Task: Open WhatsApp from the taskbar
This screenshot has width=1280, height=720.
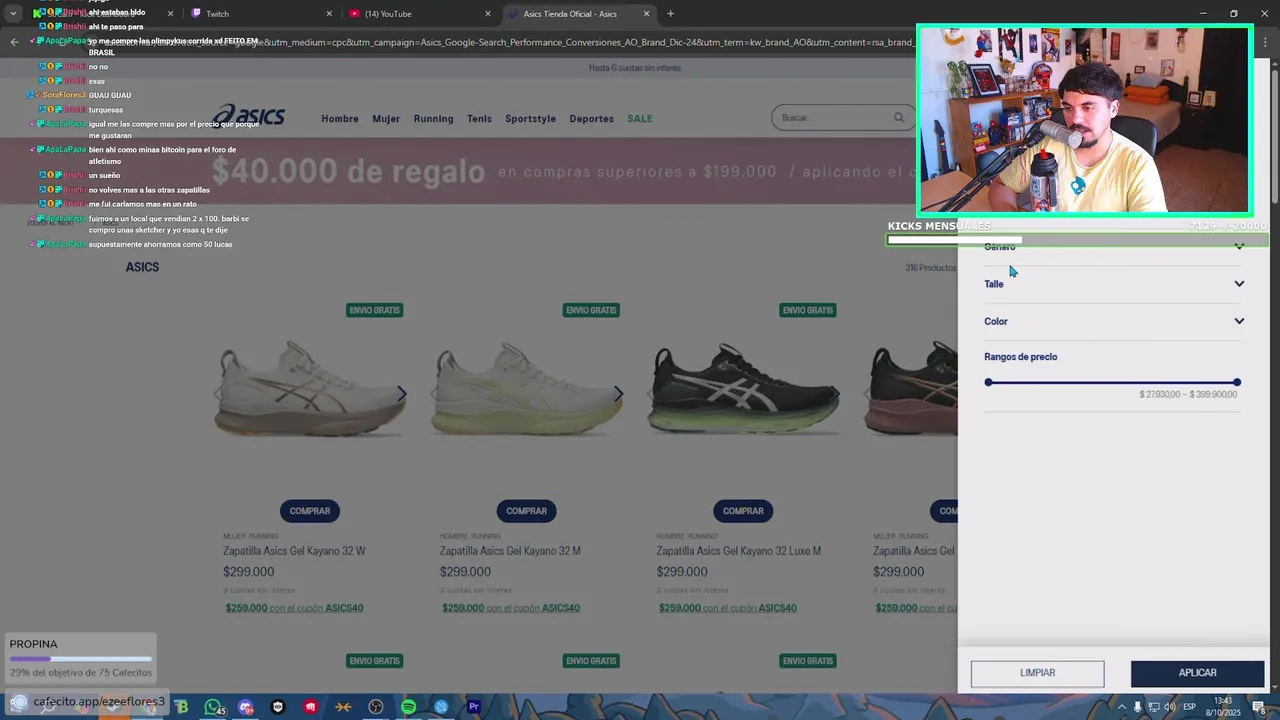Action: pos(213,707)
